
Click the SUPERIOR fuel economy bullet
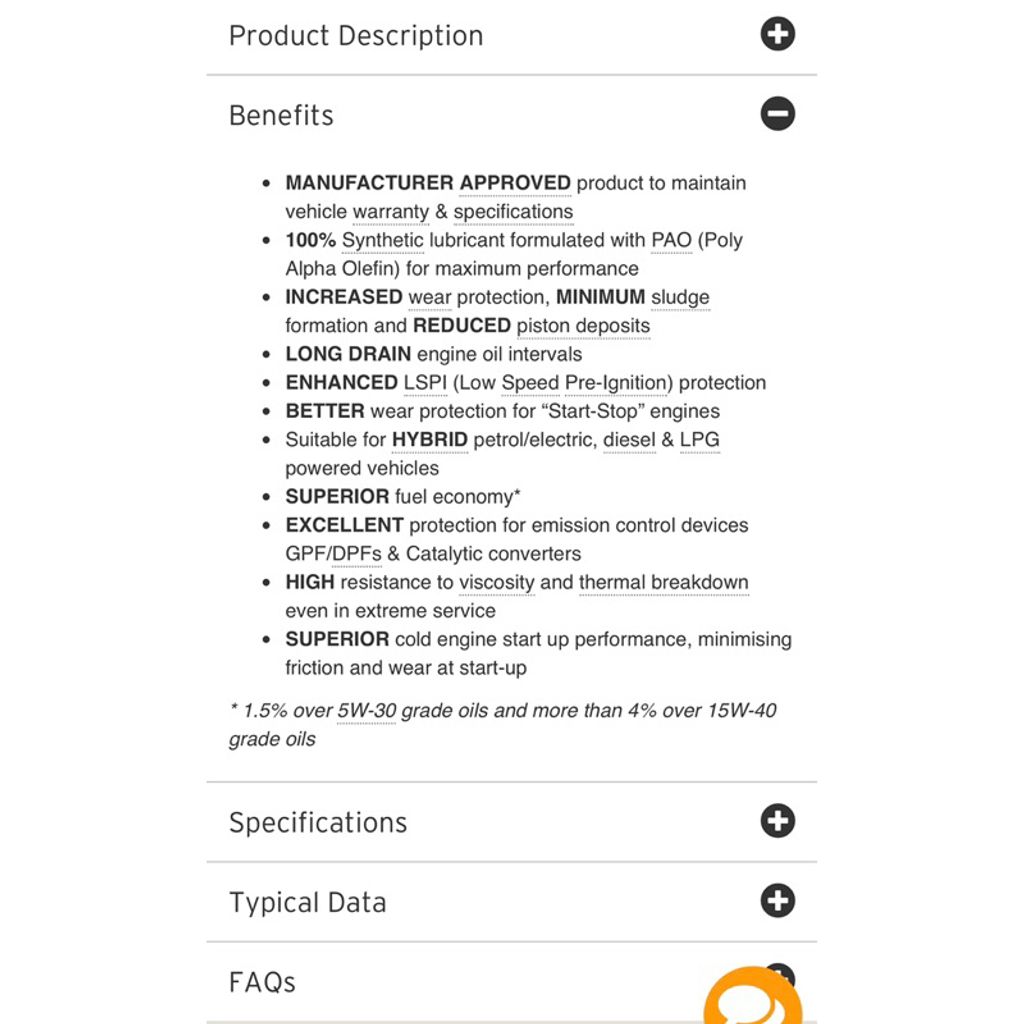(403, 496)
